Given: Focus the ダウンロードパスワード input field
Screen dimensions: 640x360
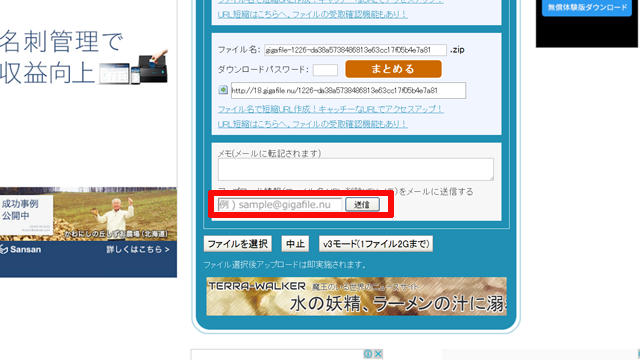Looking at the screenshot, I should click(325, 70).
